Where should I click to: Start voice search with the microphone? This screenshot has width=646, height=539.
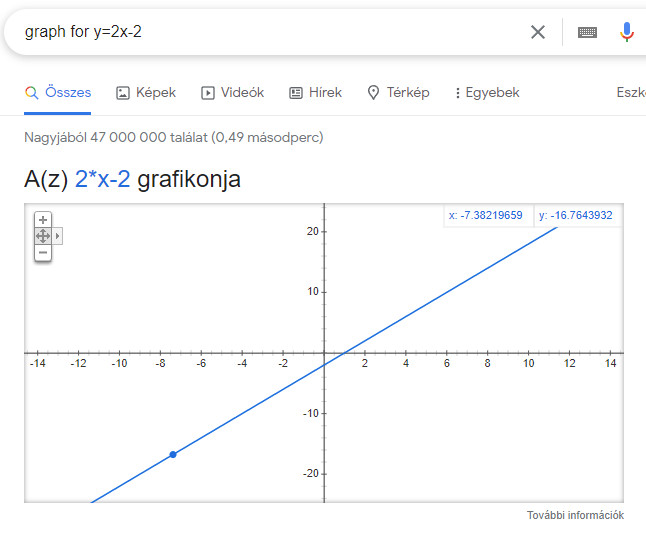tap(627, 32)
